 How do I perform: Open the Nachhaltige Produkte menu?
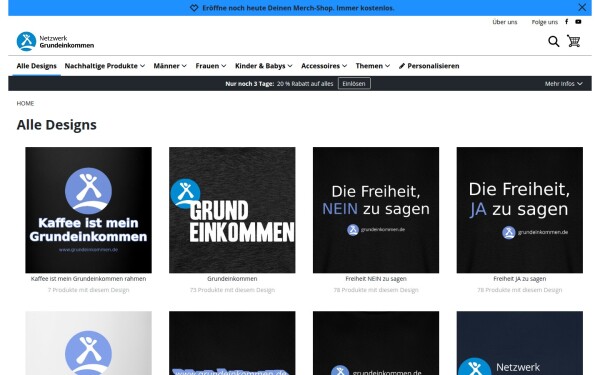tap(104, 66)
